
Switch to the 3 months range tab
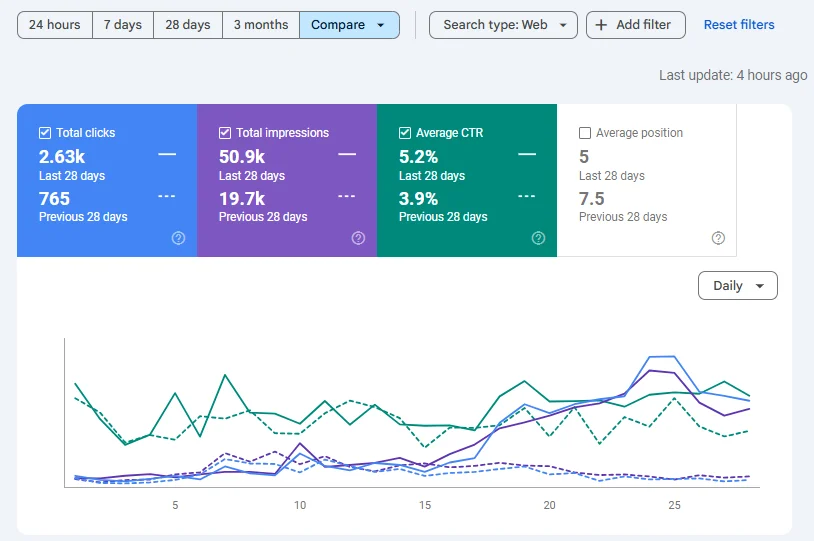[x=261, y=25]
